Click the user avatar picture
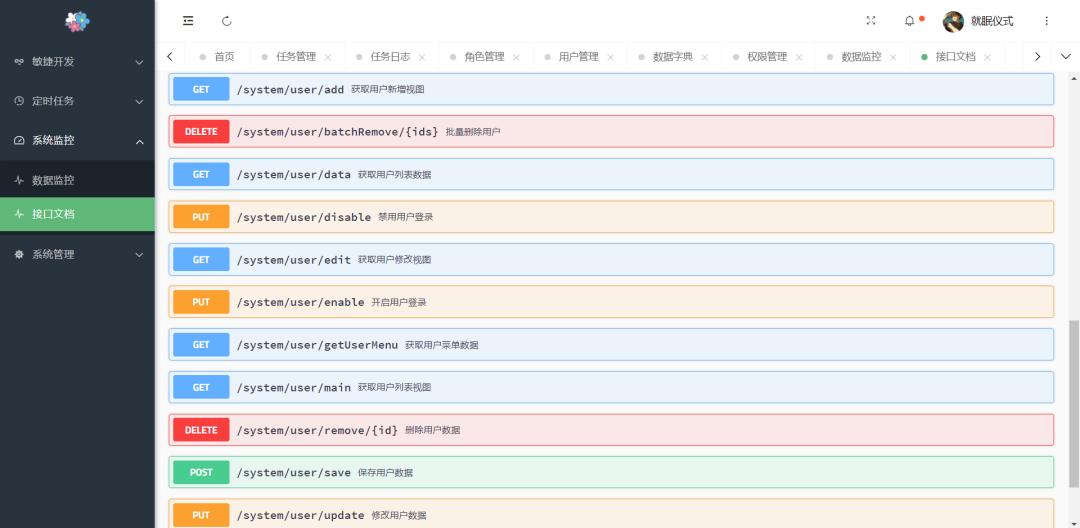This screenshot has width=1080, height=528. 953,21
